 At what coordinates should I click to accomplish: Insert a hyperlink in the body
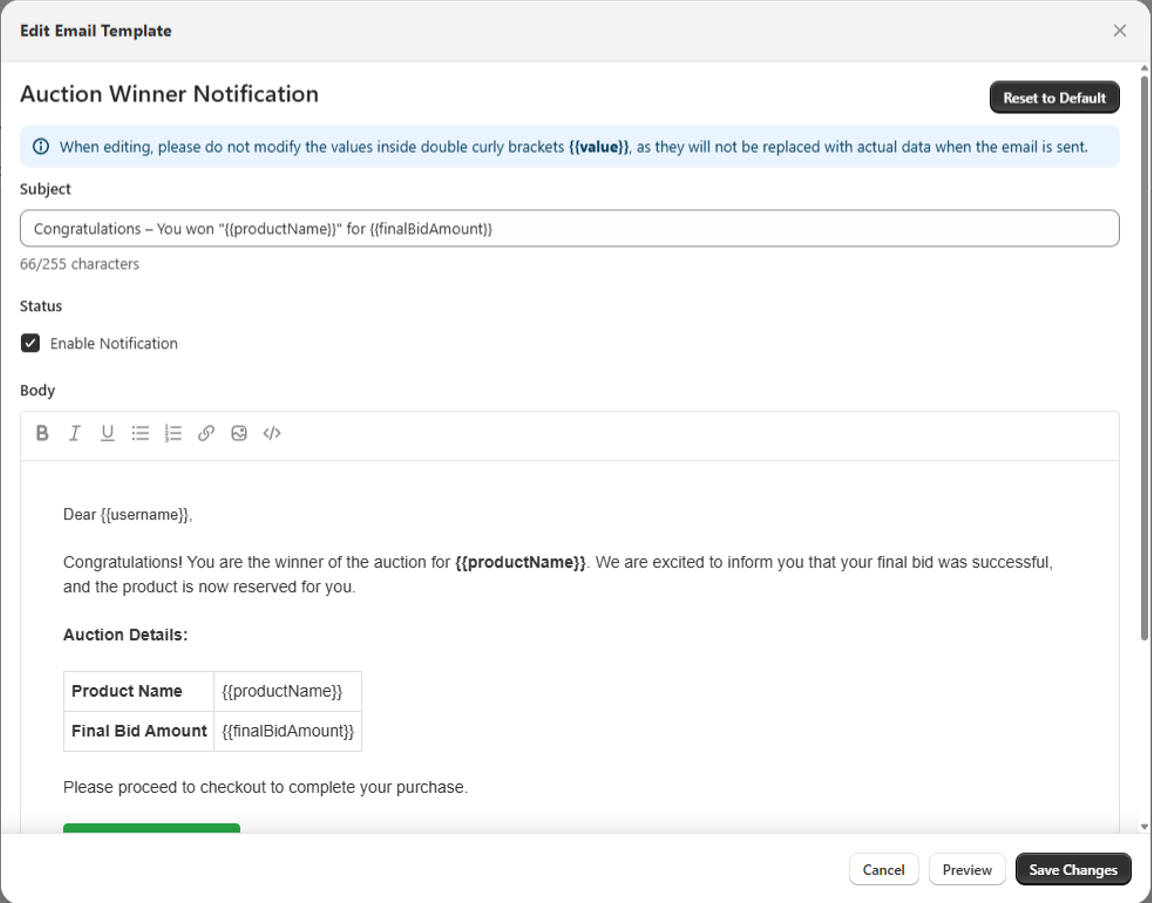(206, 433)
